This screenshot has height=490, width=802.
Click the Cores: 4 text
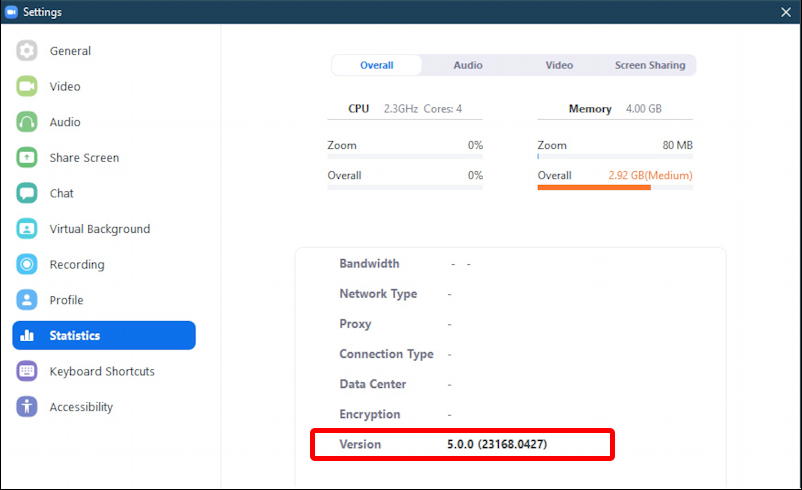click(x=442, y=108)
